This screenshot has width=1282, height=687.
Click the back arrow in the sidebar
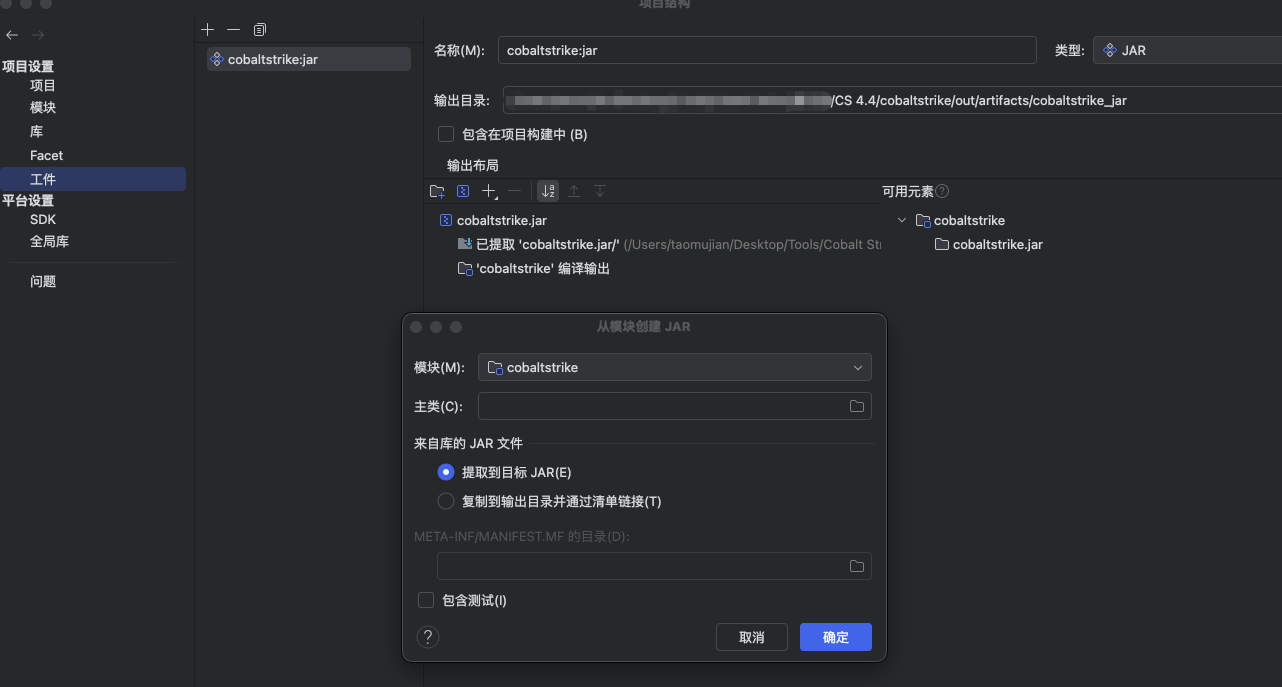point(12,35)
